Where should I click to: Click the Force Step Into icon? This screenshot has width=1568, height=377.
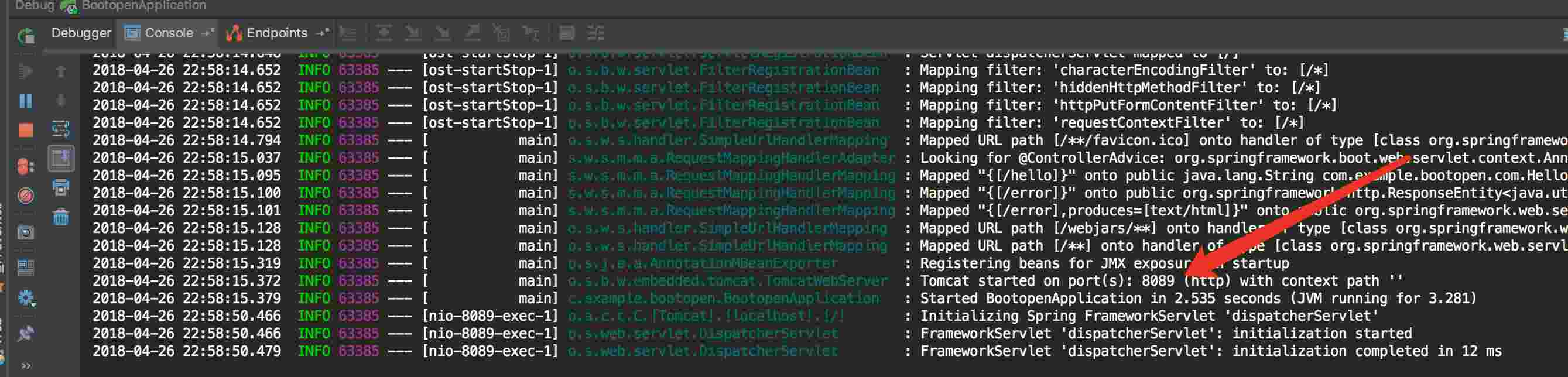(443, 33)
